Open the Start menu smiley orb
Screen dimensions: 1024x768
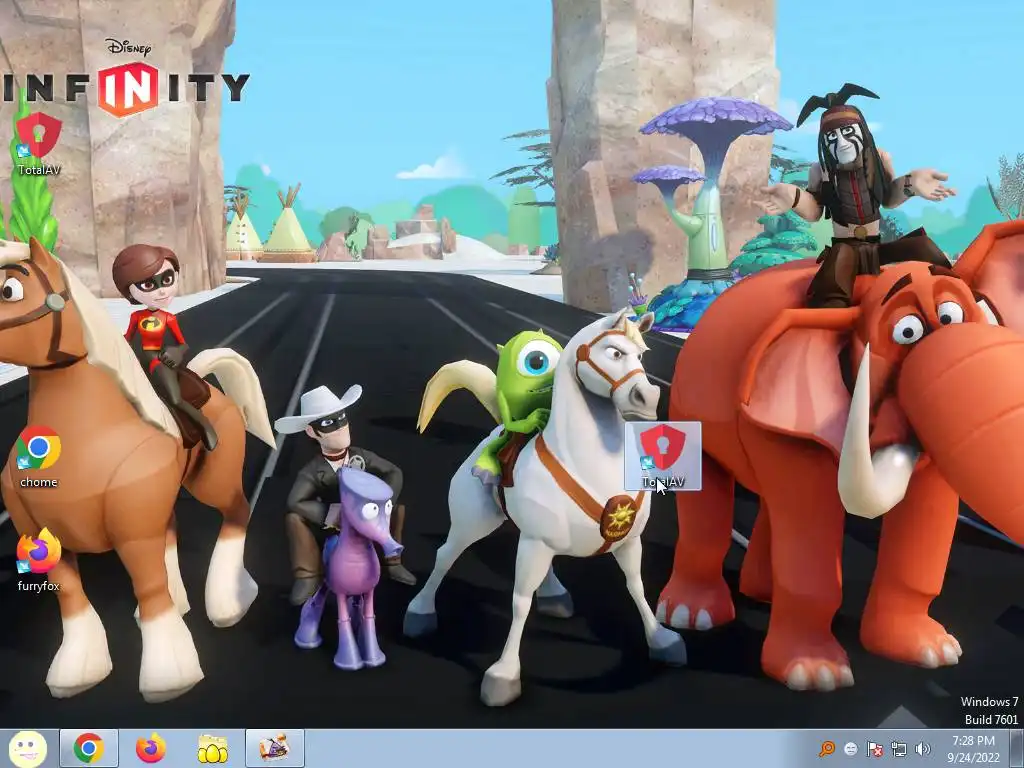pos(28,749)
